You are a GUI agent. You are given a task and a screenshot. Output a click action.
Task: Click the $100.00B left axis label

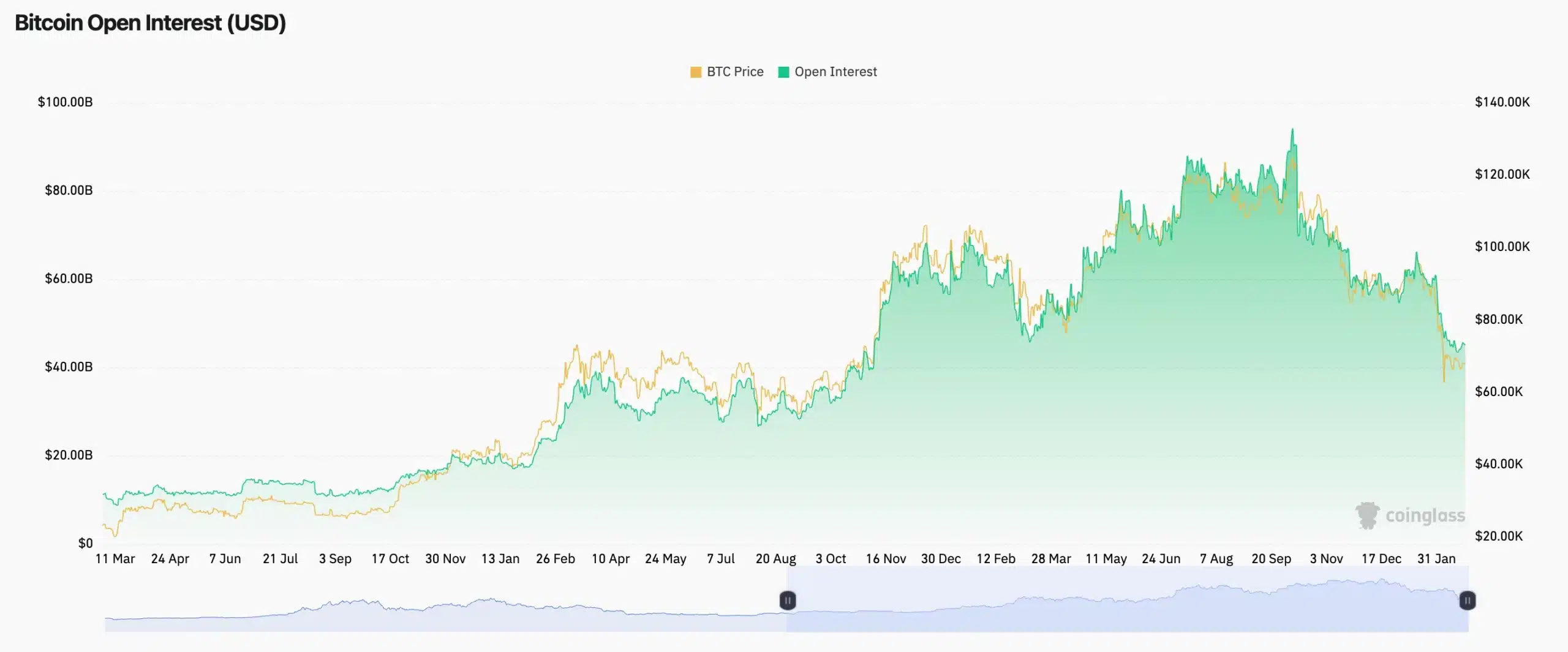(x=65, y=102)
